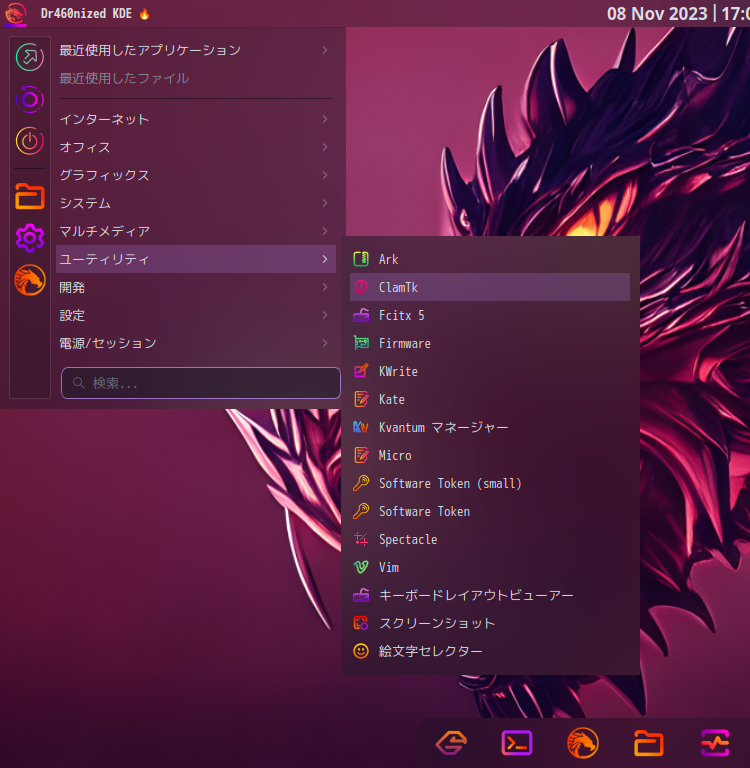Open the folder icon in the dock
750x768 pixels.
[x=649, y=743]
